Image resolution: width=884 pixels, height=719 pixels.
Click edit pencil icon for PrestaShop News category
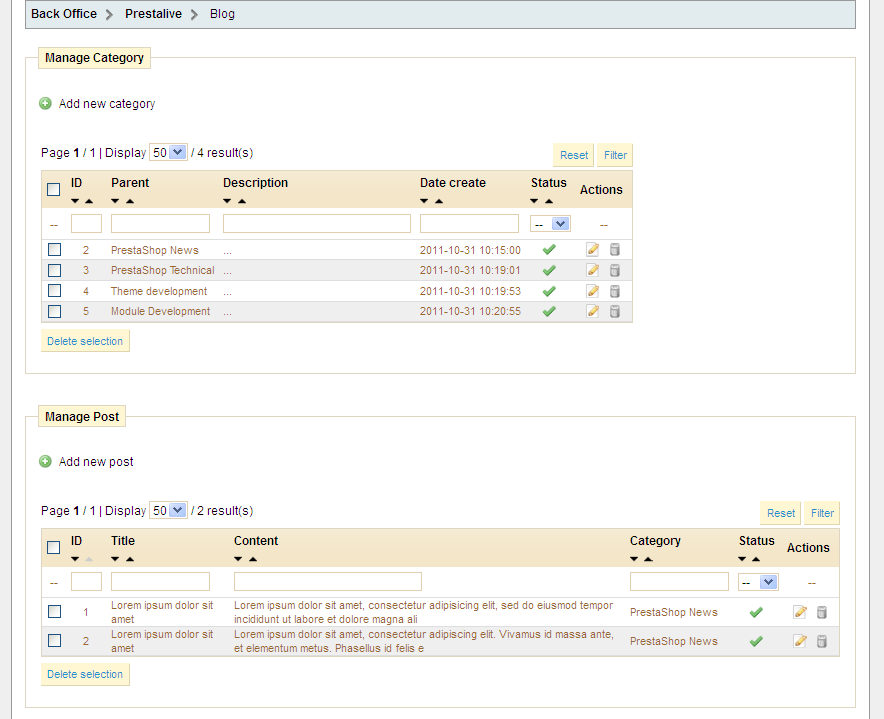coord(592,250)
